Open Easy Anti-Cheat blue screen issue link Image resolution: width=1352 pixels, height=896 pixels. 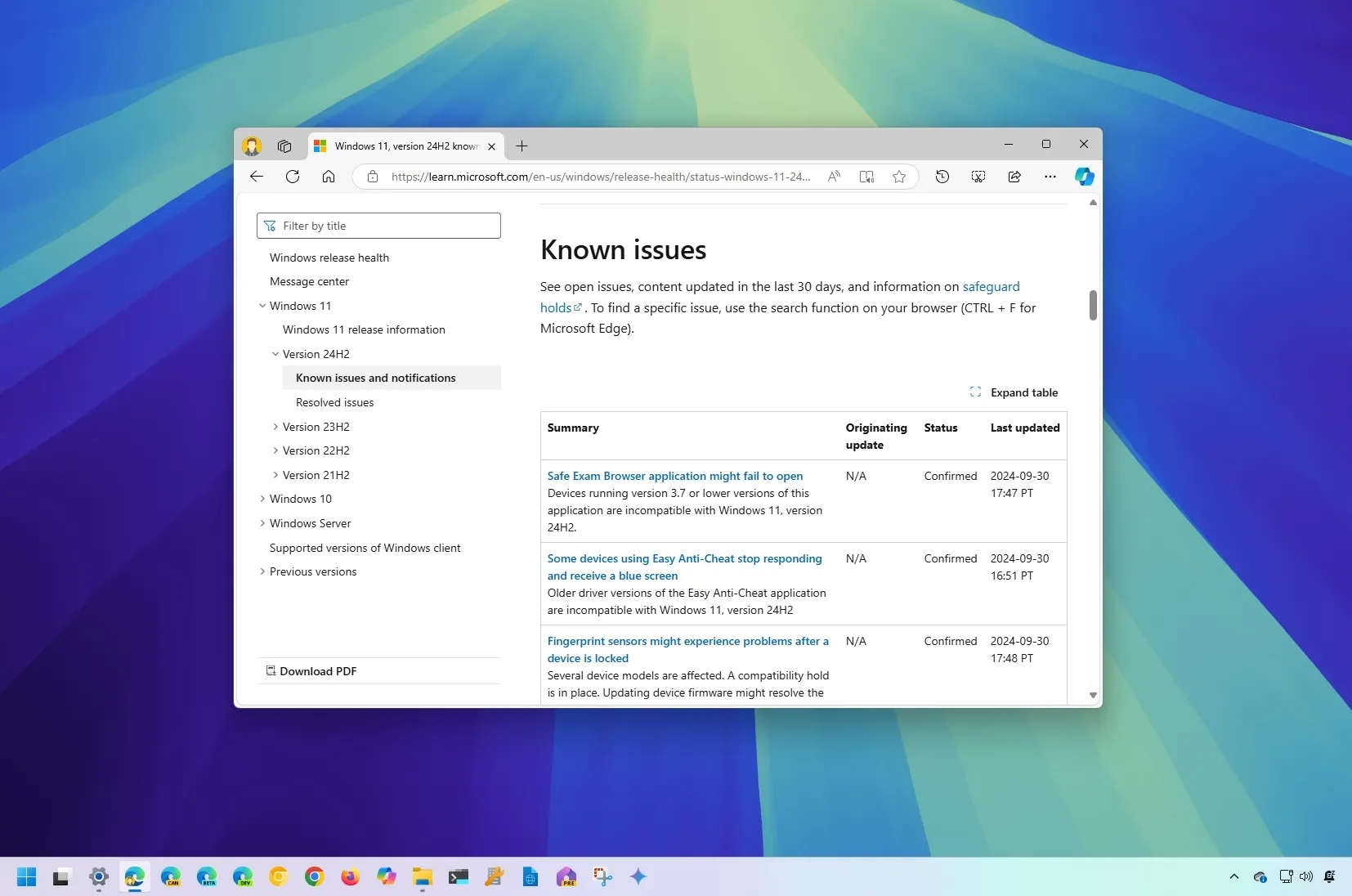coord(685,567)
